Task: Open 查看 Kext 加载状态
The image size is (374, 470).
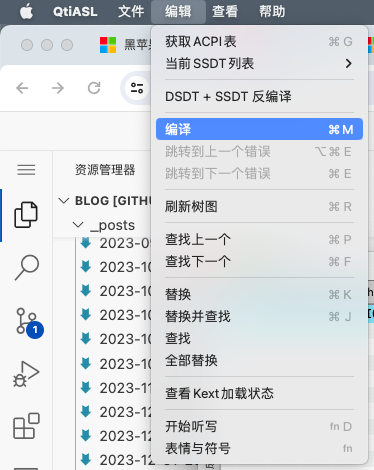Action: coord(259,393)
